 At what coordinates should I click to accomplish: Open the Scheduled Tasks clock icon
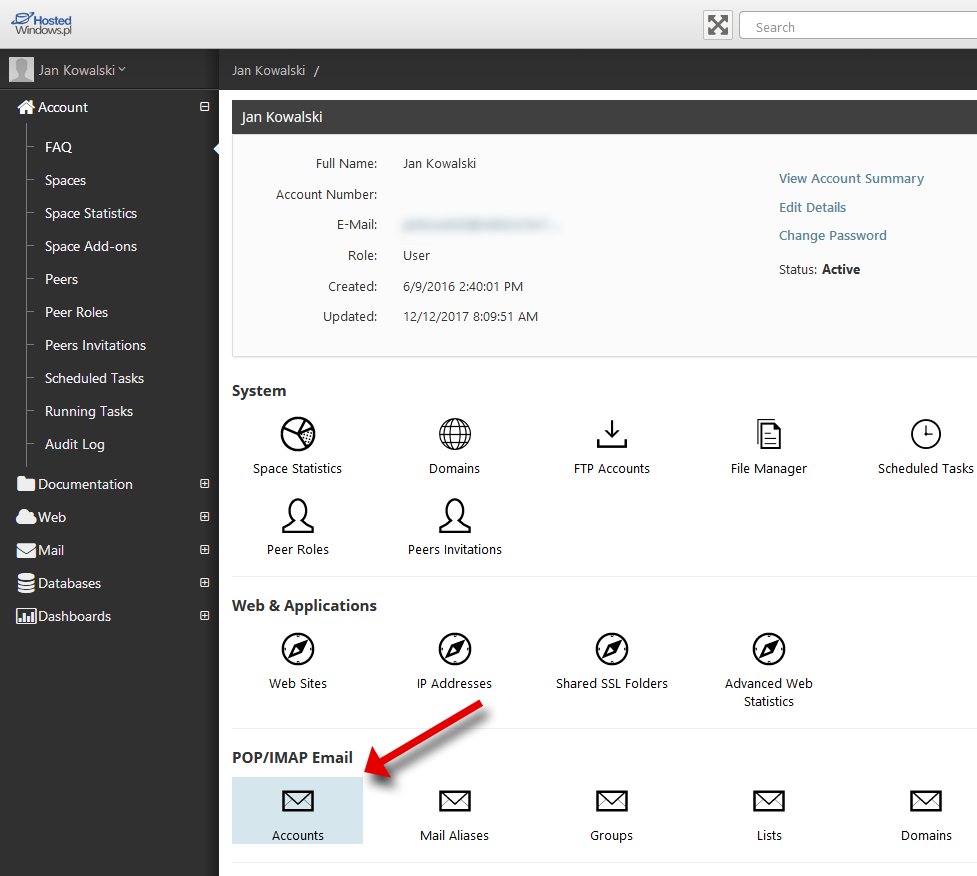click(x=926, y=434)
